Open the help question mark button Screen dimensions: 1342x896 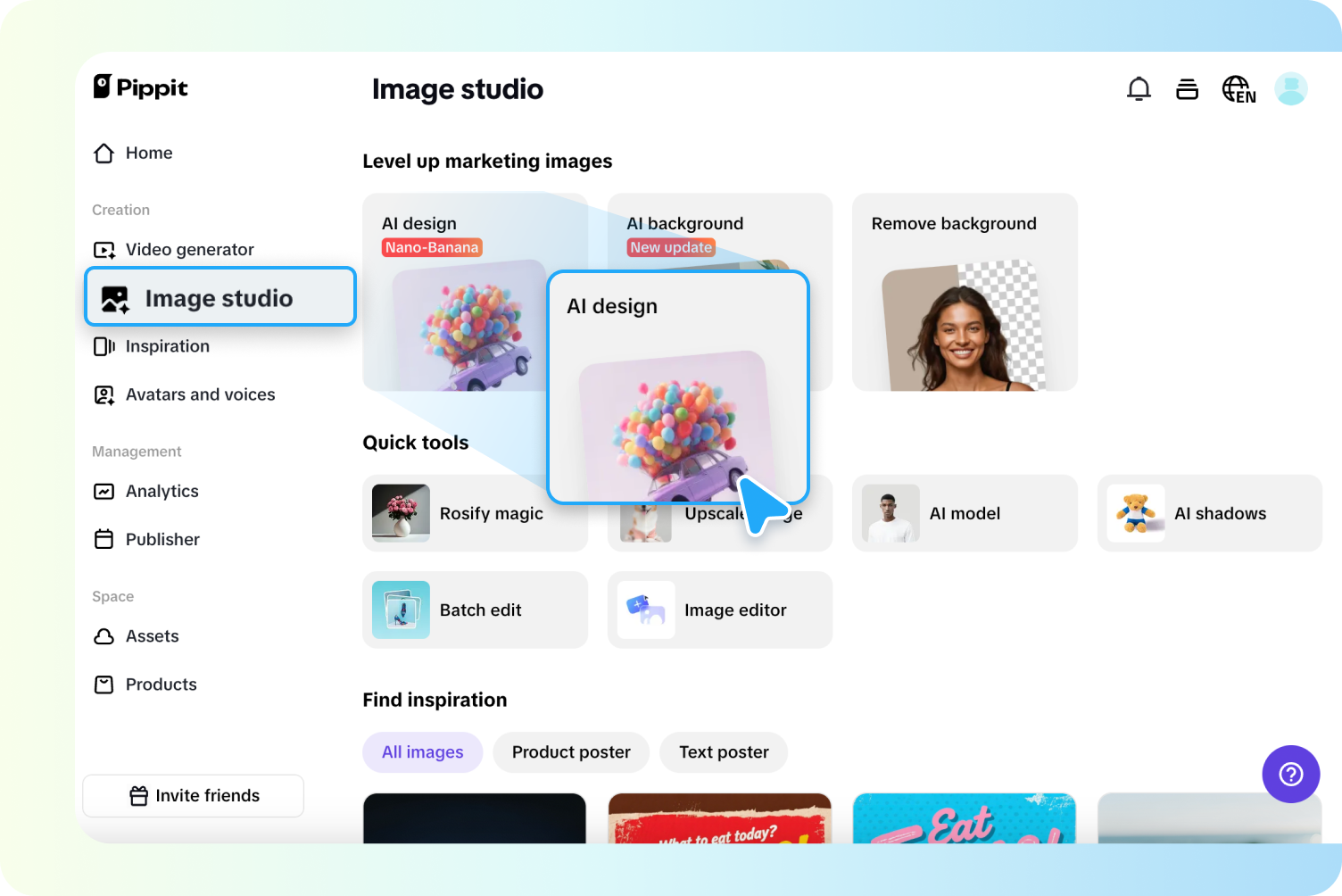click(x=1291, y=774)
